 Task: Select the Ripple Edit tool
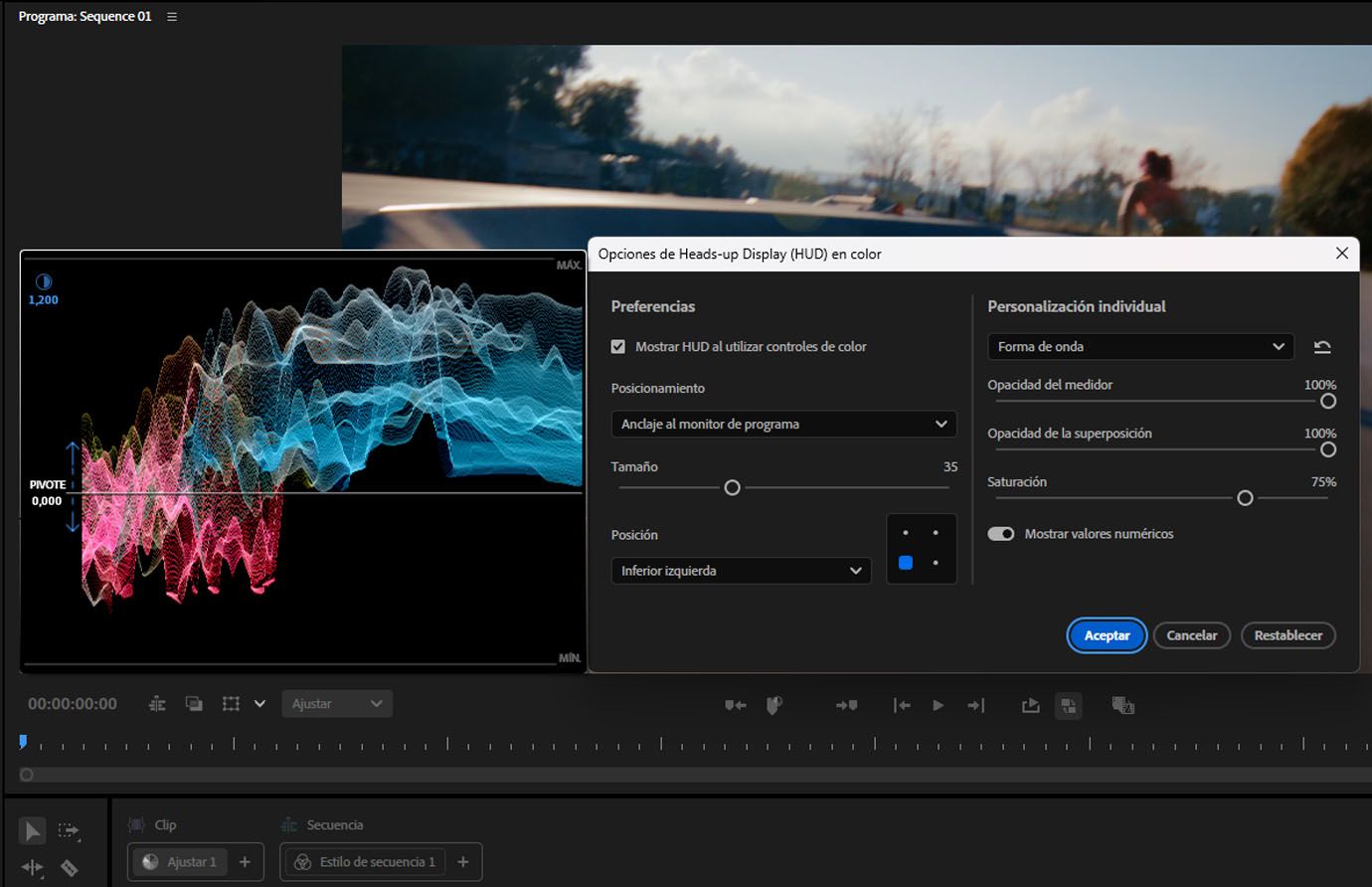pos(32,868)
